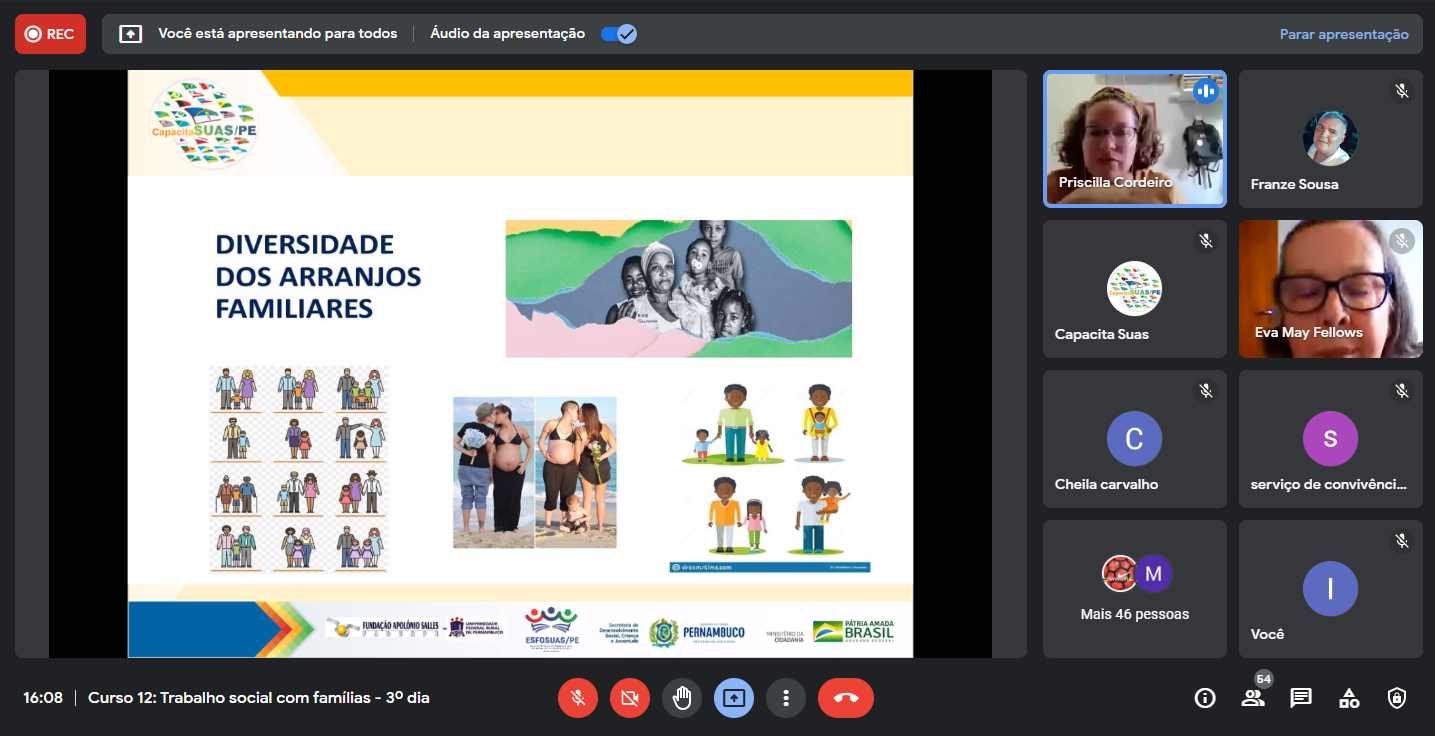Click the Parar apresentação link
Viewport: 1435px width, 736px height.
coord(1343,34)
